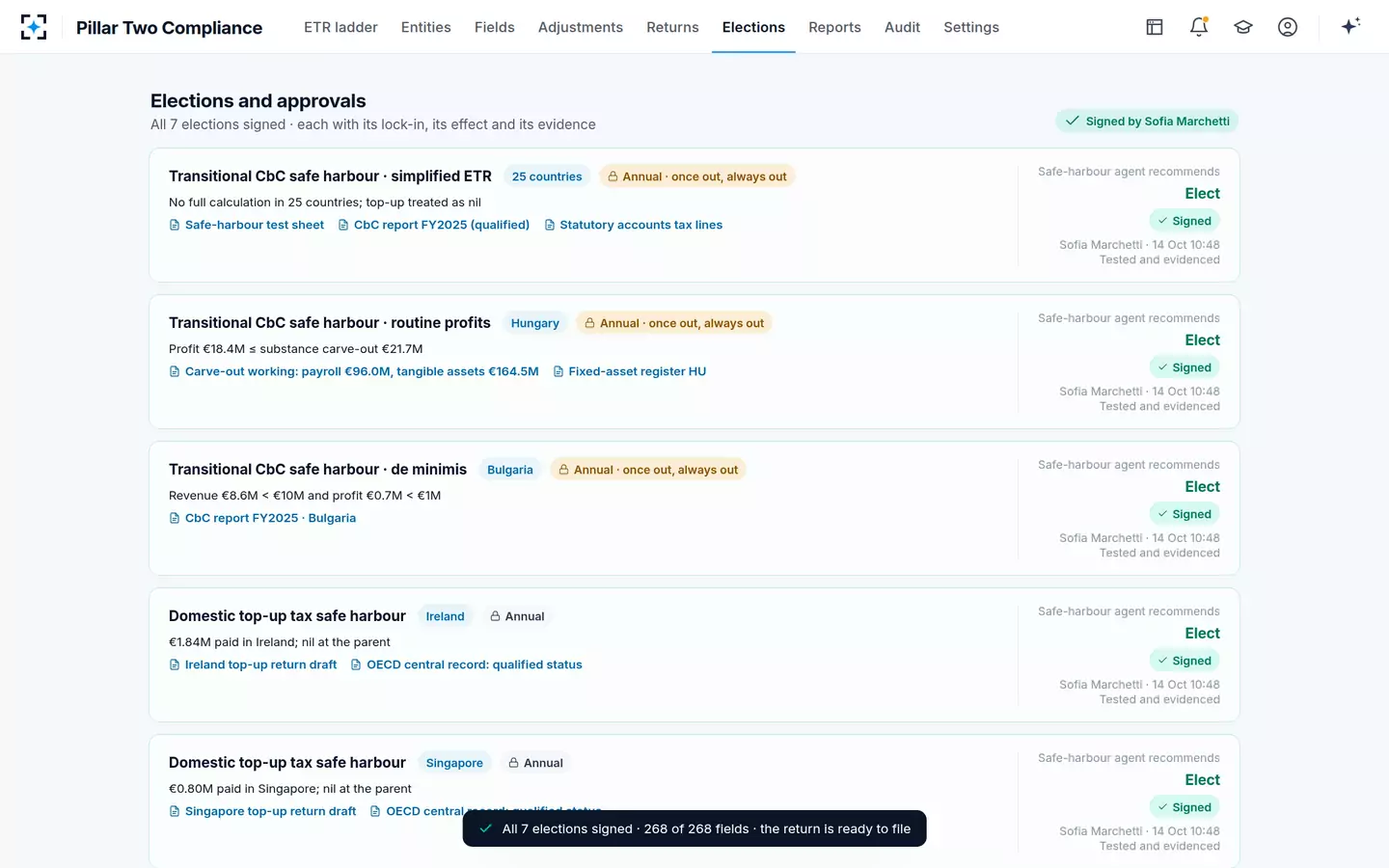Select 'Transitional CbC safe harbour · simplified ETR' title
1389x868 pixels.
pos(330,176)
